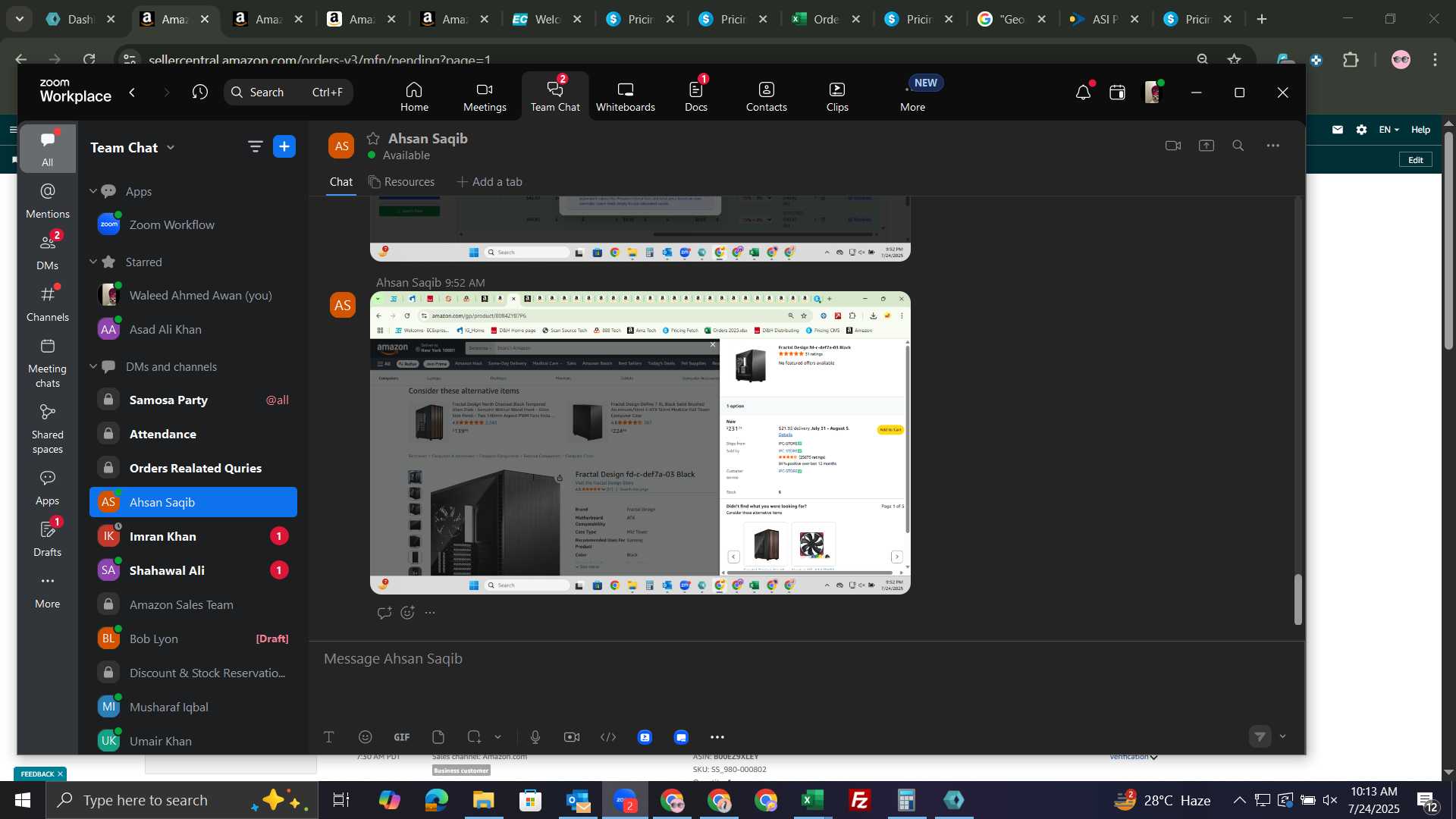Open Shared spaces in sidebar
Viewport: 1456px width, 819px height.
pyautogui.click(x=47, y=428)
